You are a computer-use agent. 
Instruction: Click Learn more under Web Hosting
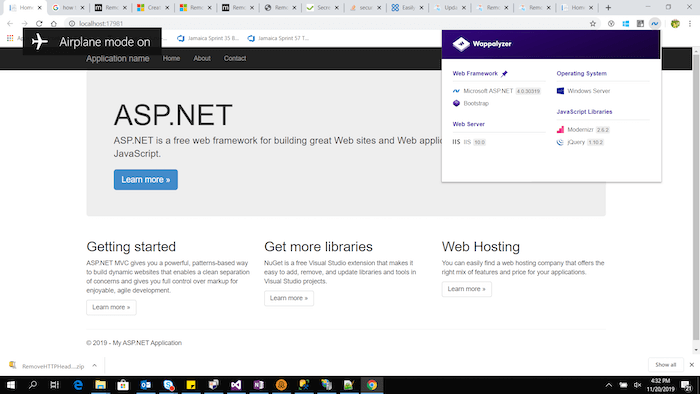coord(467,289)
